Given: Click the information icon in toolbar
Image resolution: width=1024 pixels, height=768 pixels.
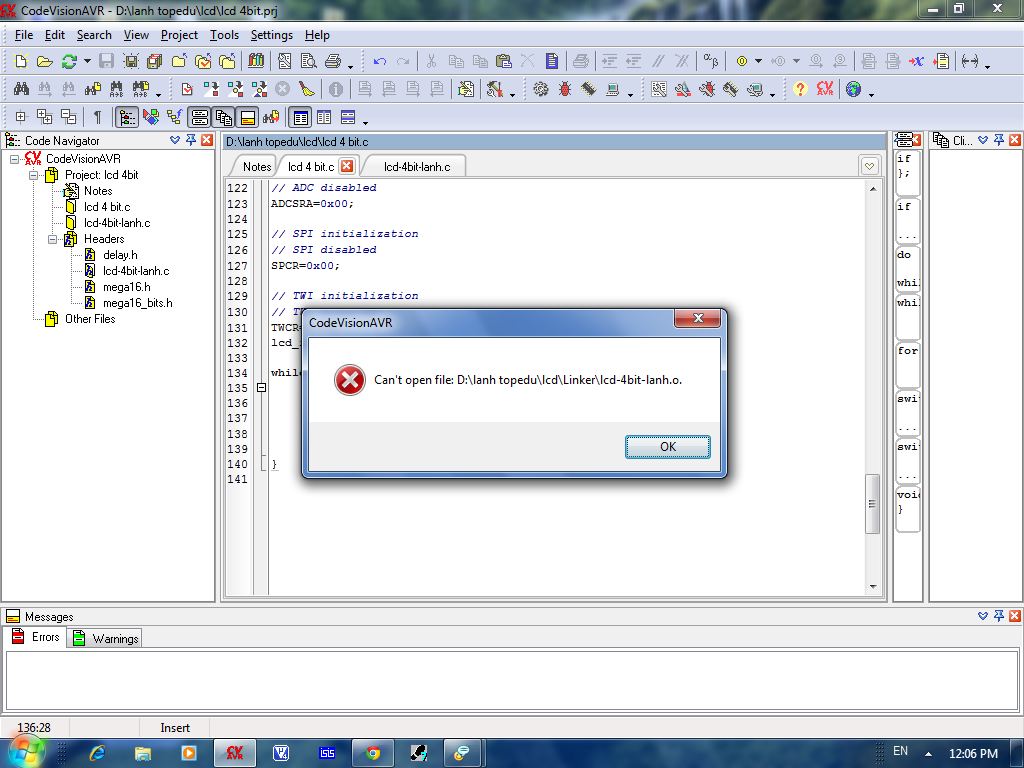Looking at the screenshot, I should (336, 88).
